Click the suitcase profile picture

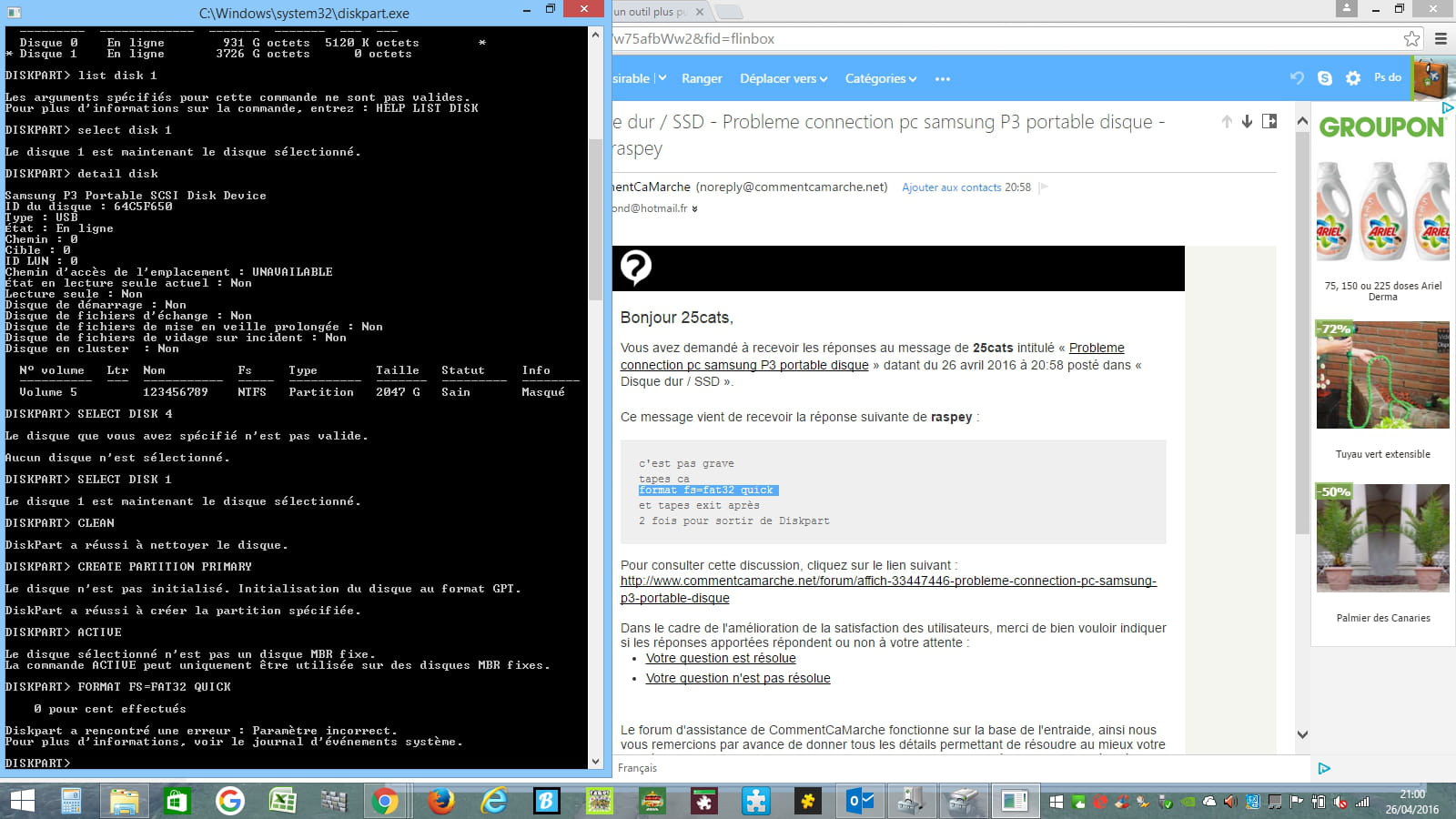pyautogui.click(x=1433, y=78)
